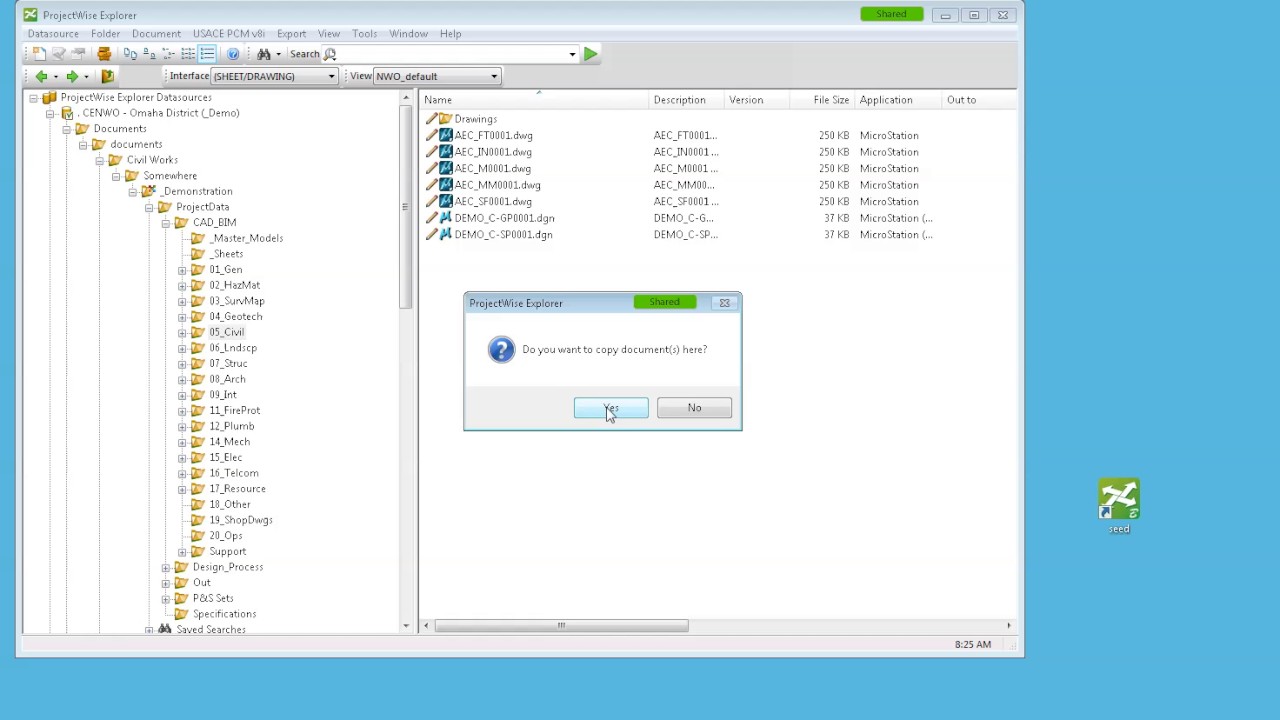The width and height of the screenshot is (1280, 720).
Task: Select the Specifications folder in tree
Action: tap(224, 614)
